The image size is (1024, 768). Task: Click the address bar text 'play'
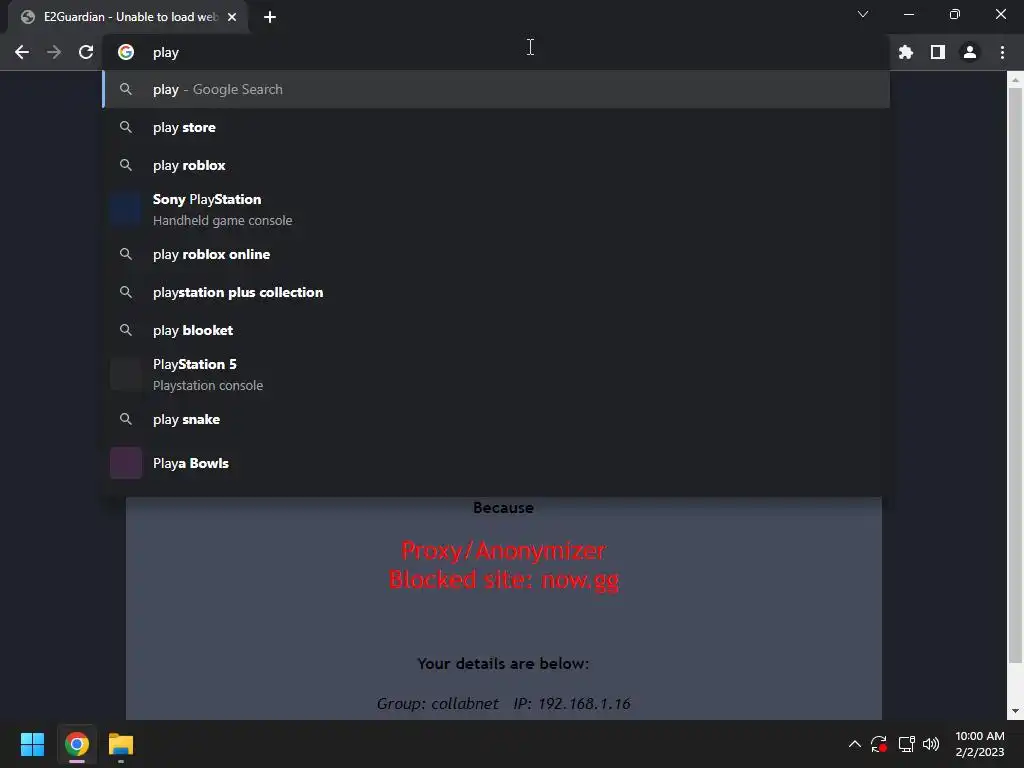pos(166,52)
